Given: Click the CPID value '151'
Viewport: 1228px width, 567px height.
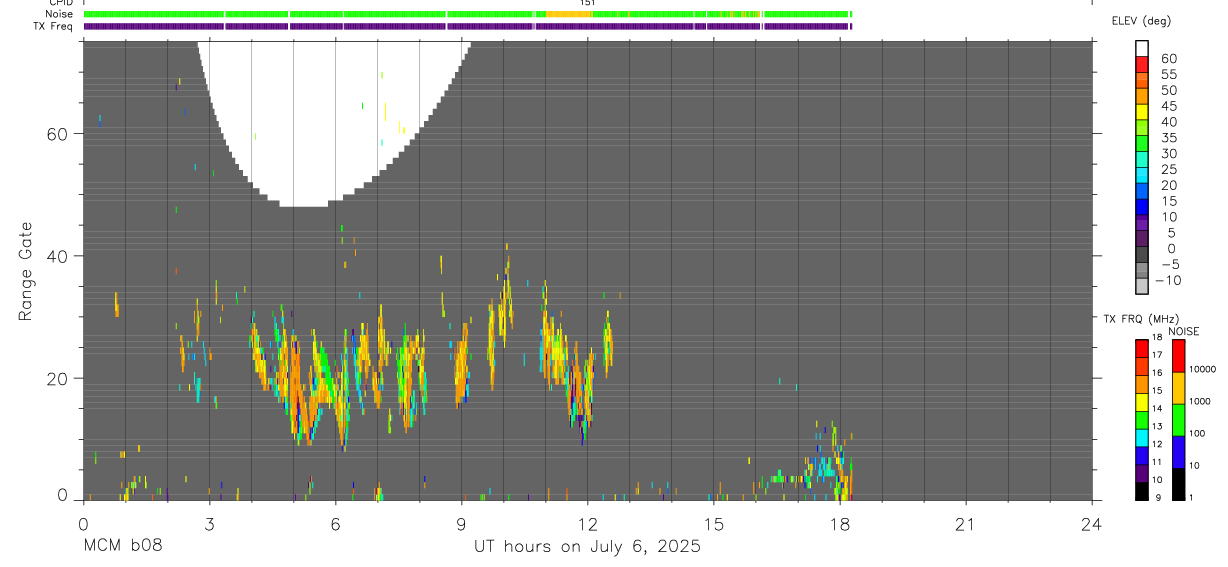Looking at the screenshot, I should (587, 3).
